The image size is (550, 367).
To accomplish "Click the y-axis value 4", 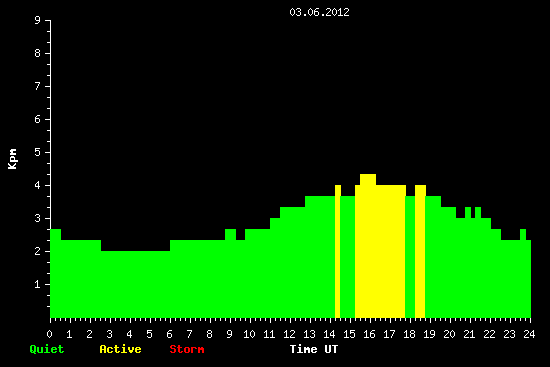I will pos(38,185).
